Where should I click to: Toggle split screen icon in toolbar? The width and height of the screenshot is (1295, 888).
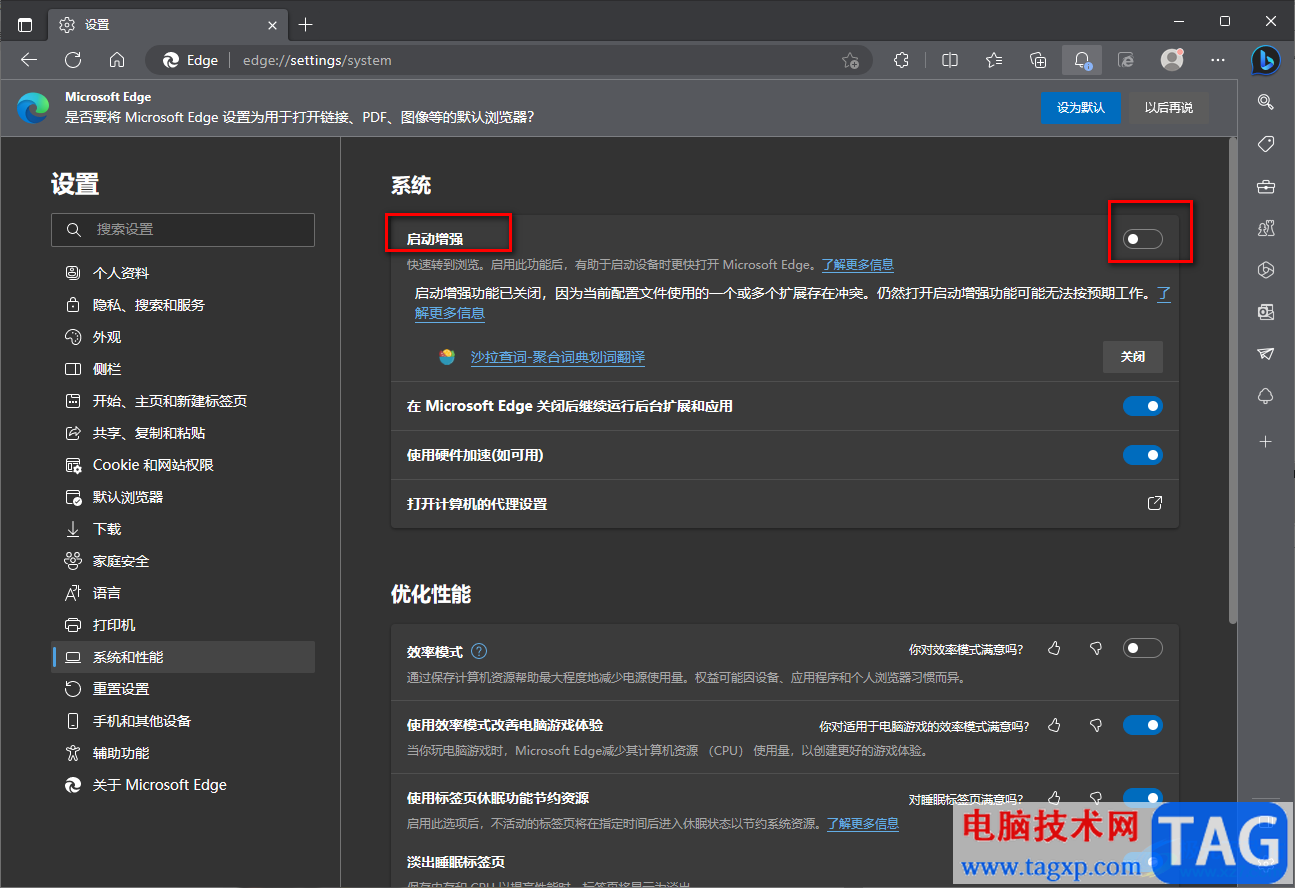point(950,60)
